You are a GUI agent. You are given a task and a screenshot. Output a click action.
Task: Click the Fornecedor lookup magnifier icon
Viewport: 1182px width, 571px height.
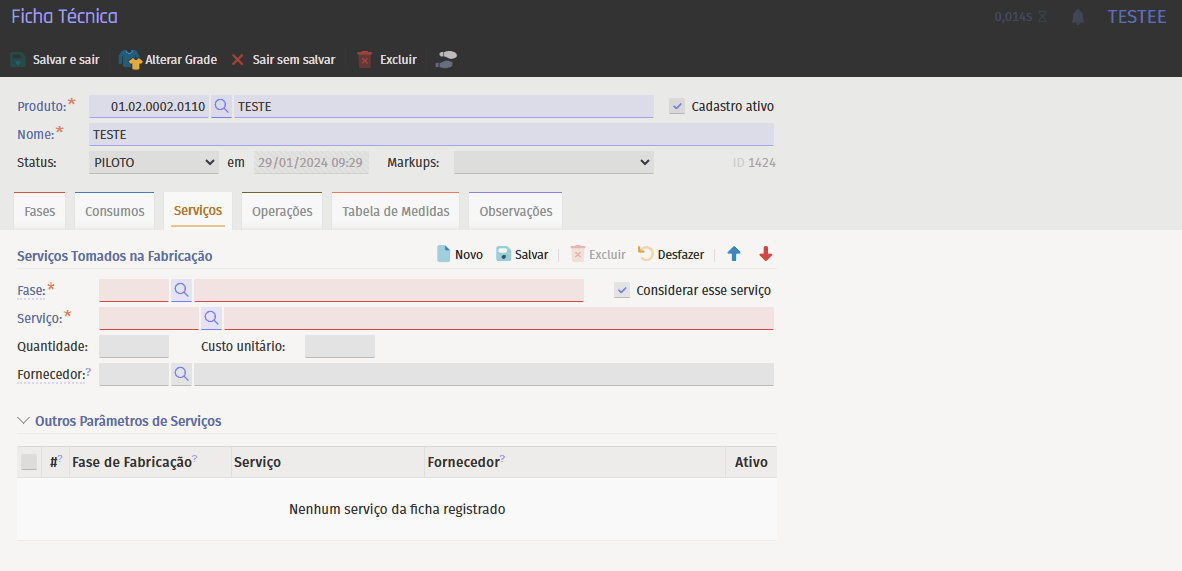tap(181, 374)
